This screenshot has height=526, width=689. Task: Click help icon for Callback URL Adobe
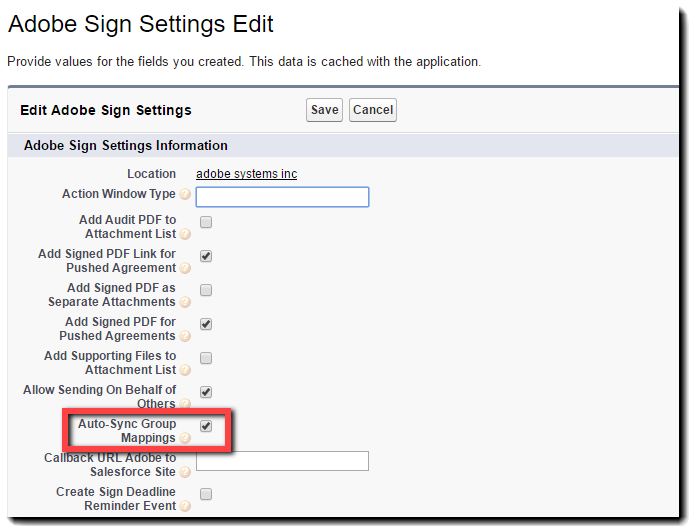point(185,473)
